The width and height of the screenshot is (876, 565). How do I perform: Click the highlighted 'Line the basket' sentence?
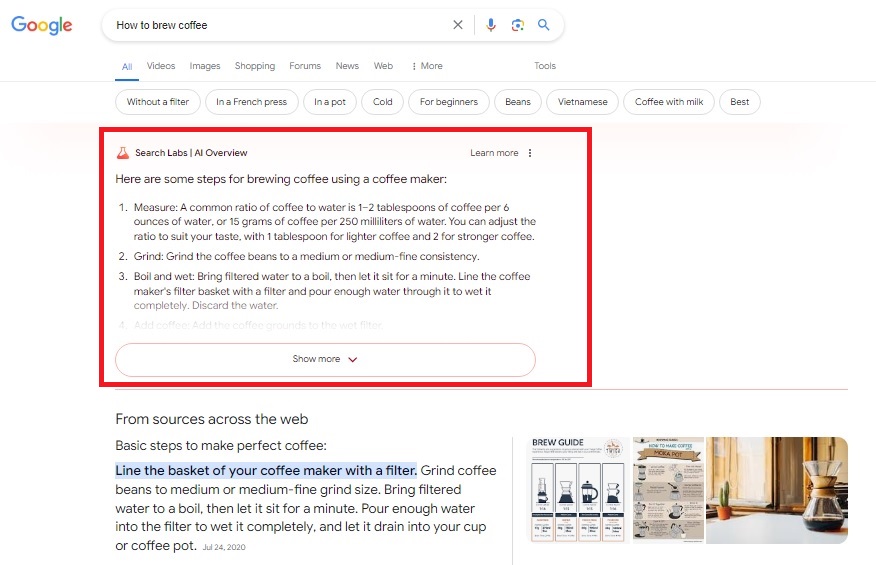click(x=266, y=471)
